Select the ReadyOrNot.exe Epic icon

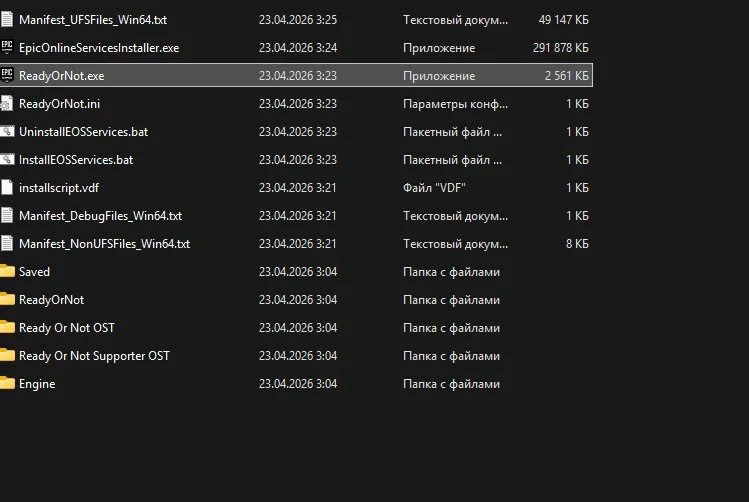[7, 75]
